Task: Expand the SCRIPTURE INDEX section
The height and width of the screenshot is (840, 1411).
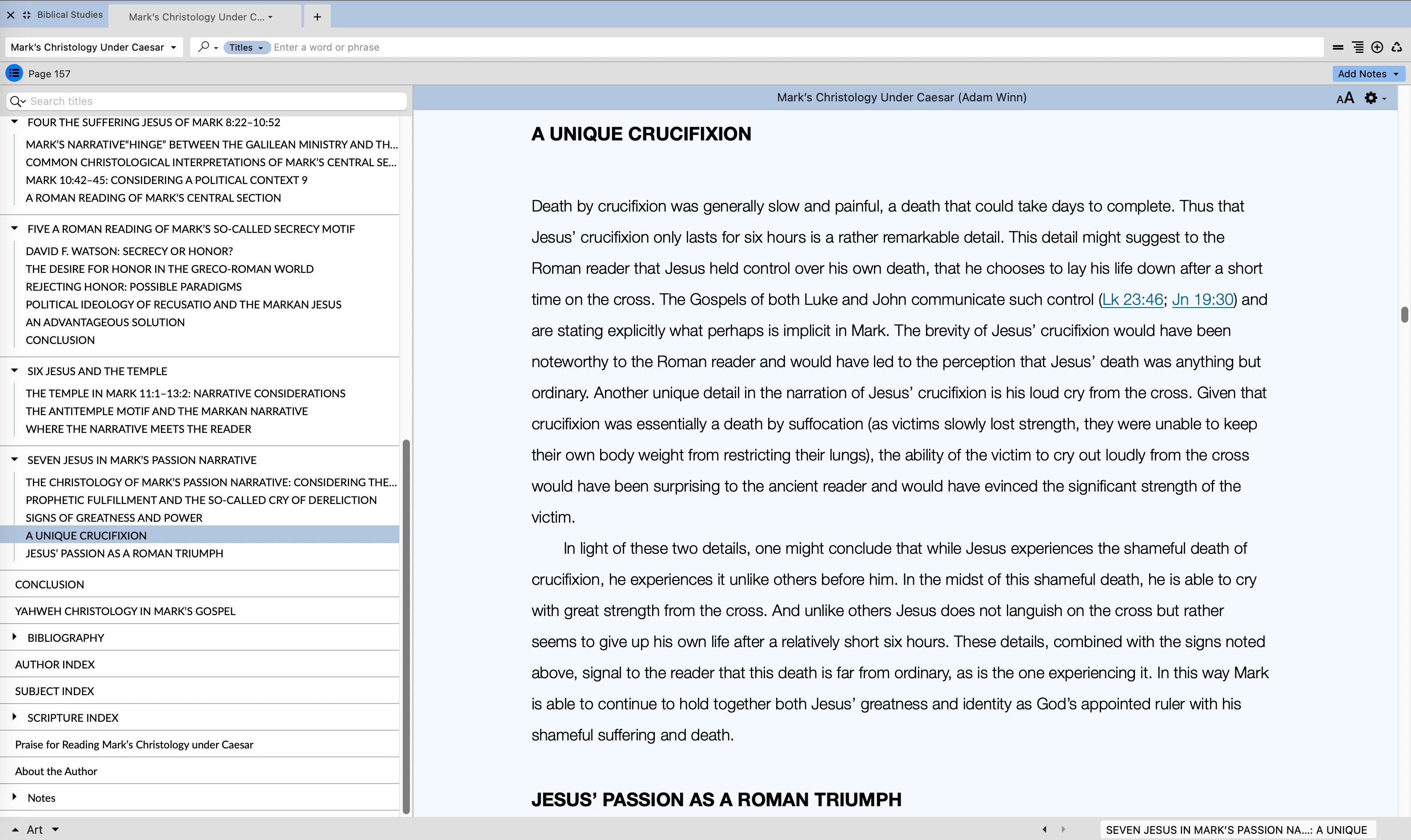Action: click(15, 717)
